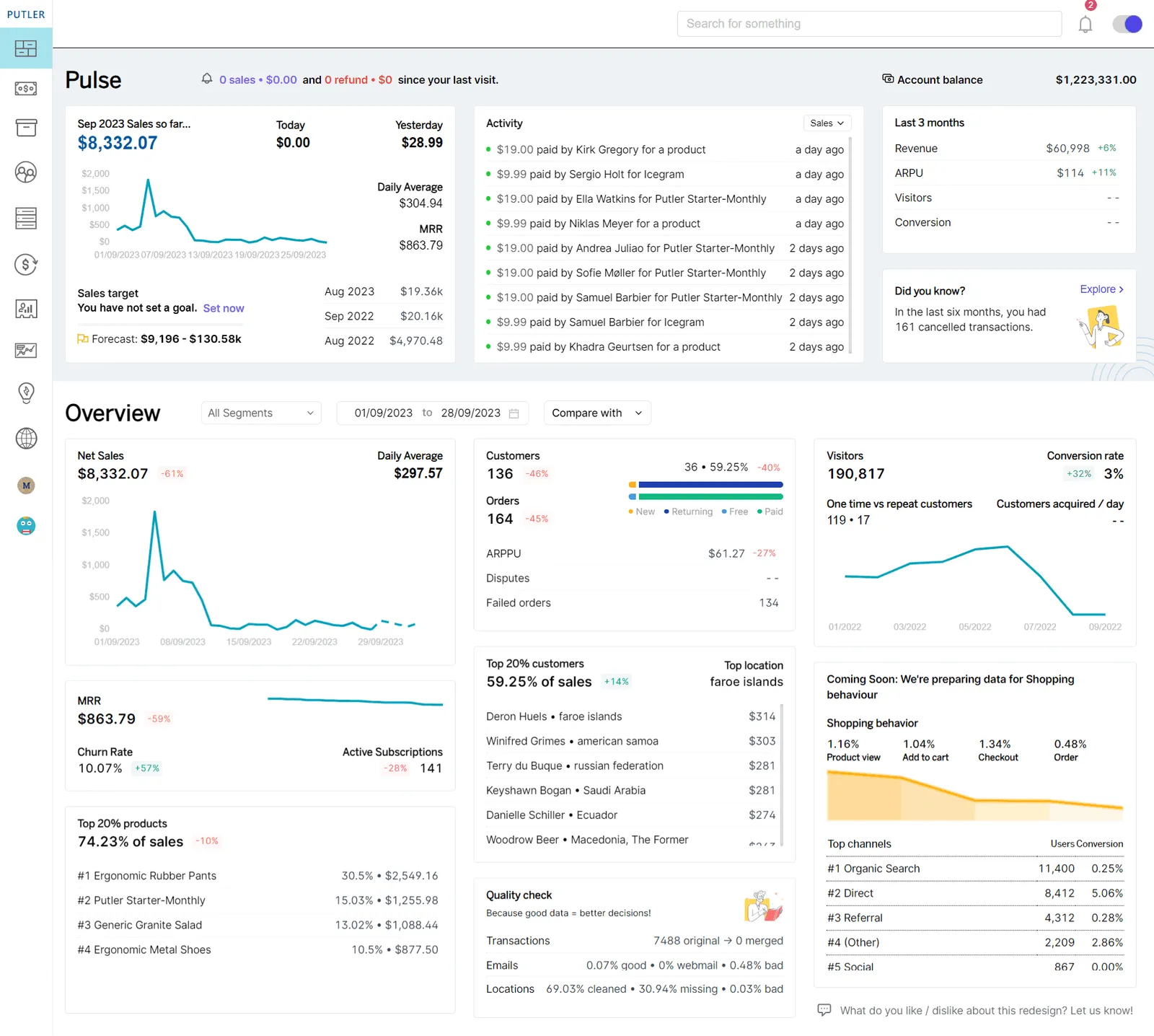The image size is (1154, 1036).
Task: Click the Free/Paid orders progress bar
Action: pyautogui.click(x=706, y=496)
